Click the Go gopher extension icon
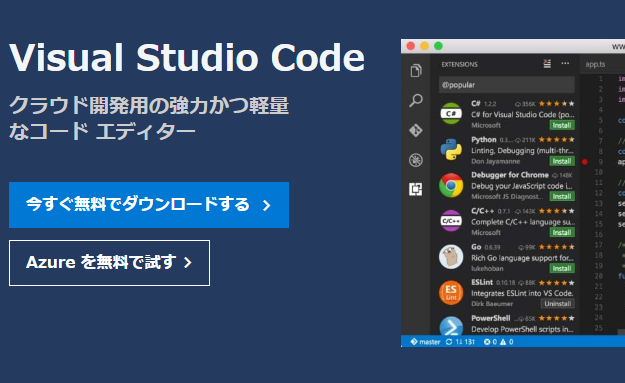This screenshot has width=625, height=383. [451, 257]
